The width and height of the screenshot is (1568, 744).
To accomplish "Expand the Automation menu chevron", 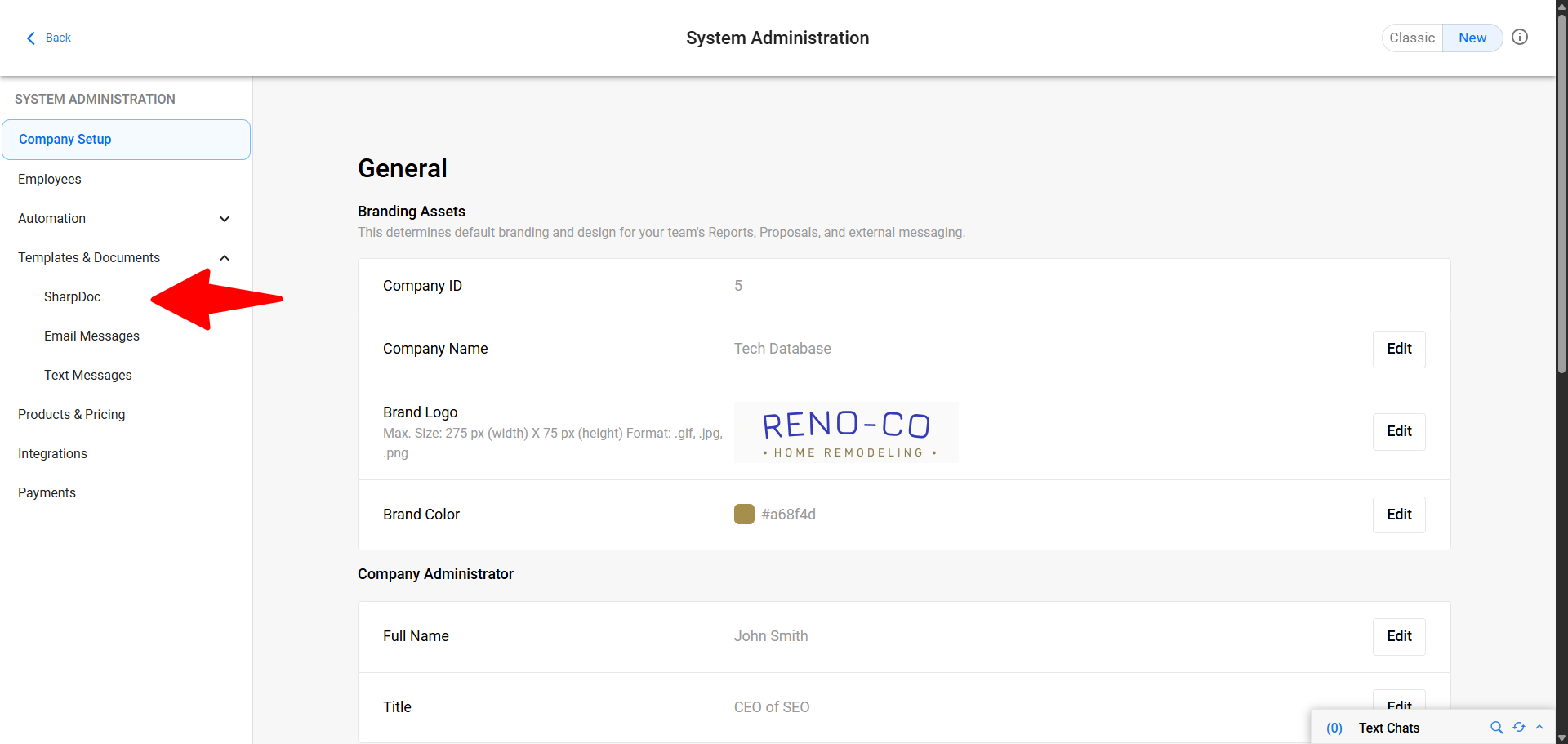I will coord(225,219).
